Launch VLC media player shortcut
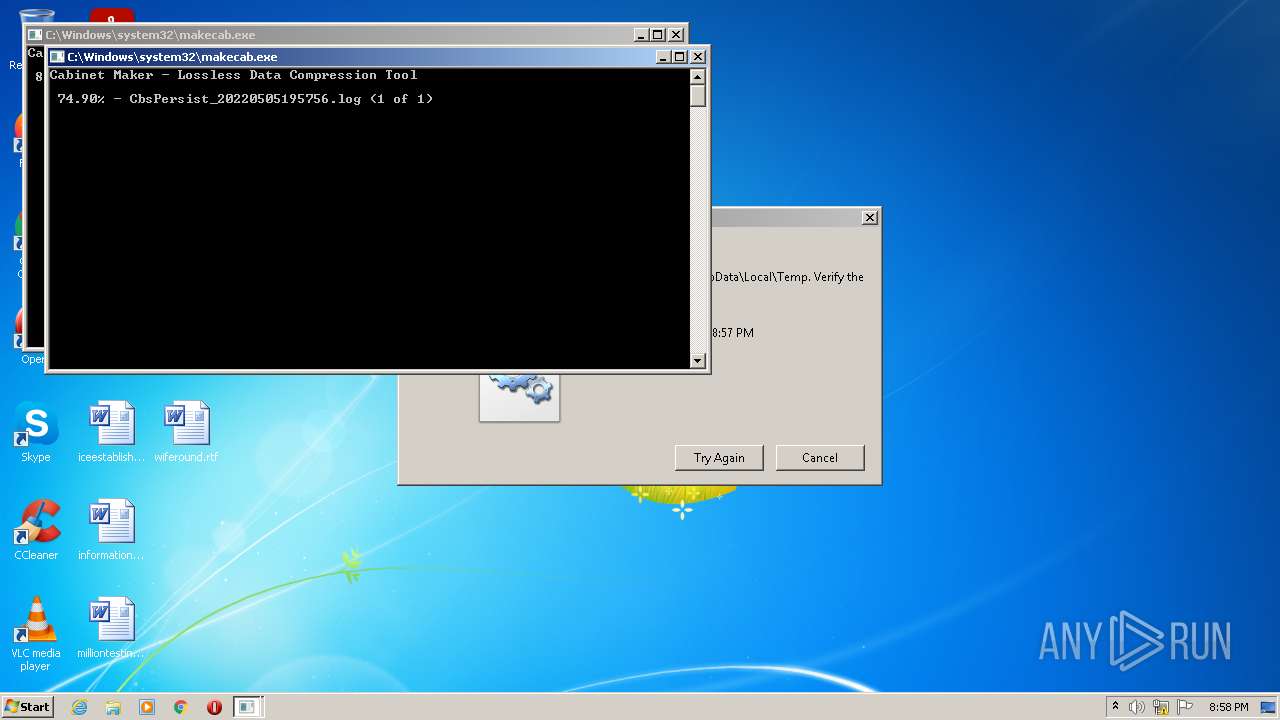1280x720 pixels. (36, 634)
